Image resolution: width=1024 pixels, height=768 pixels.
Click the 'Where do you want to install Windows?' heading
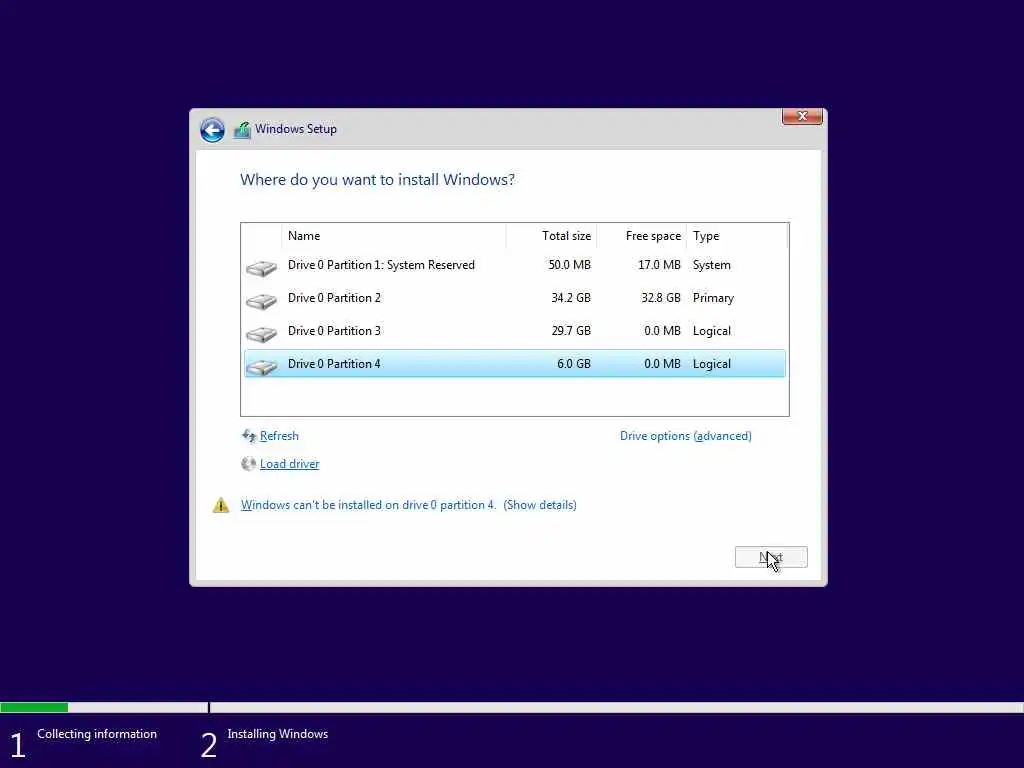[x=377, y=180]
